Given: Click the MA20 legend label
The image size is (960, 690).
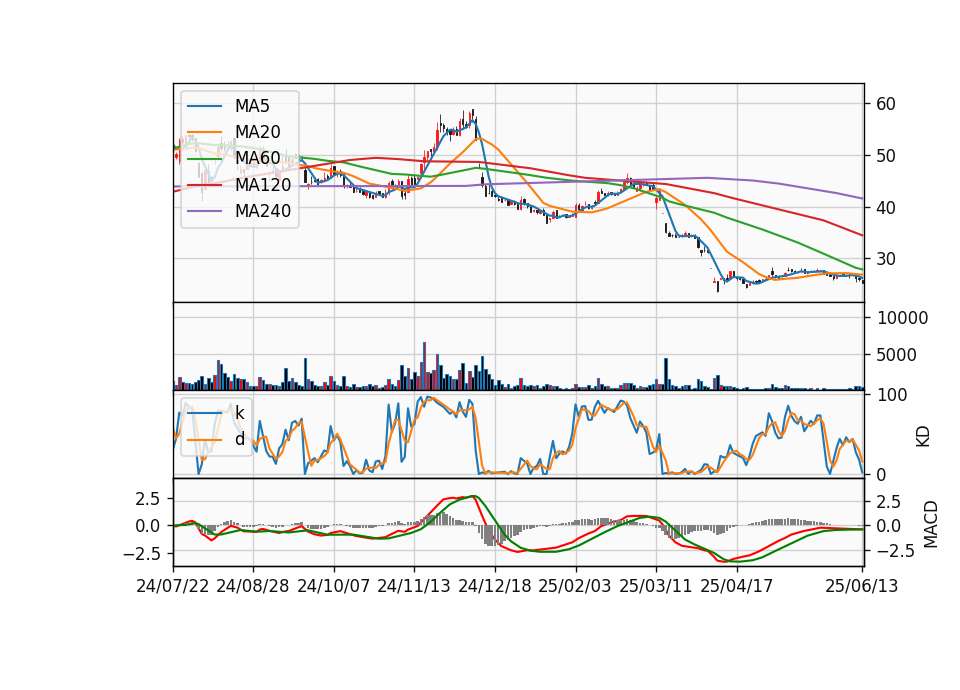Looking at the screenshot, I should click(x=258, y=132).
